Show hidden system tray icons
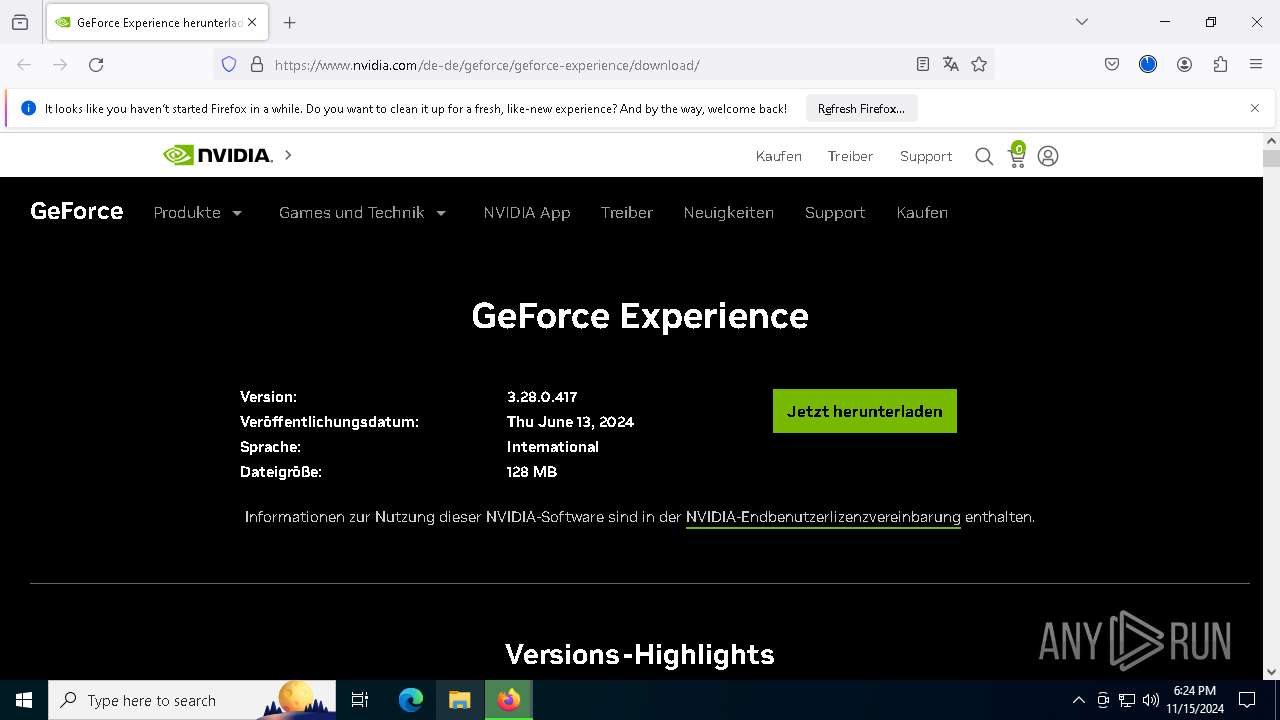Viewport: 1280px width, 720px height. pyautogui.click(x=1078, y=700)
